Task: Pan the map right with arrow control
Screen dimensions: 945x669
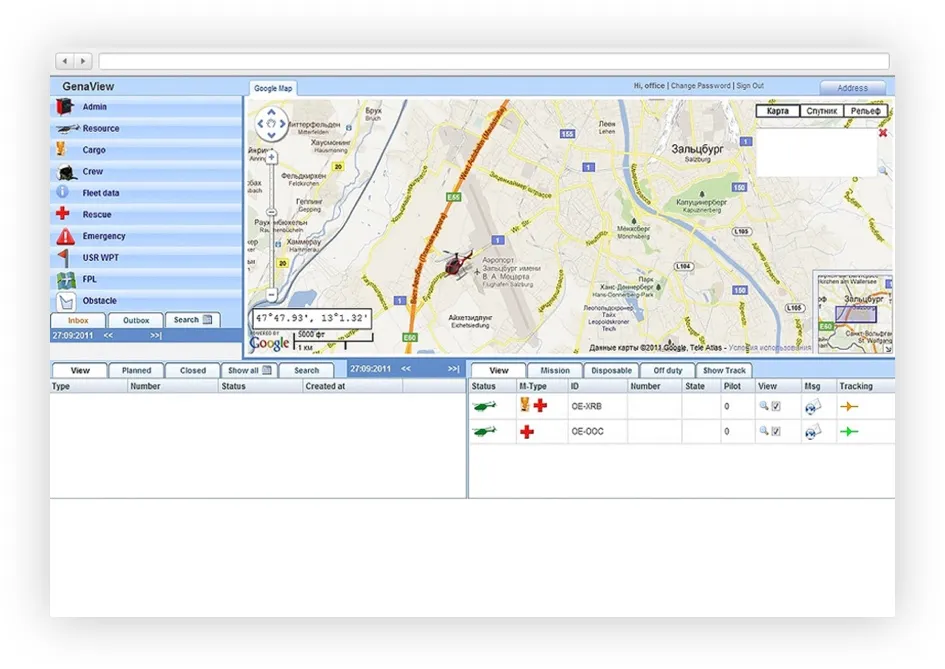Action: pyautogui.click(x=282, y=124)
